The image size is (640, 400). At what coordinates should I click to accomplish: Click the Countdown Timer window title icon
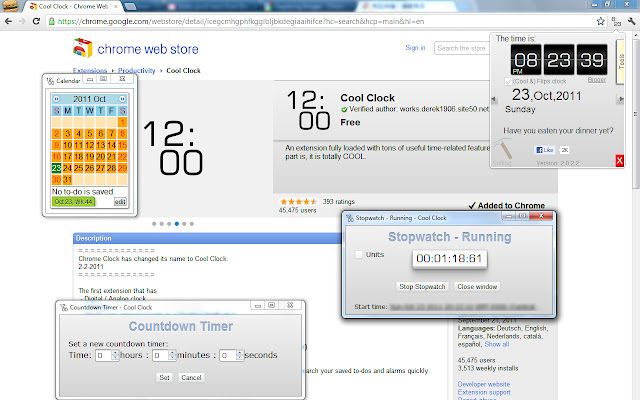tap(64, 307)
